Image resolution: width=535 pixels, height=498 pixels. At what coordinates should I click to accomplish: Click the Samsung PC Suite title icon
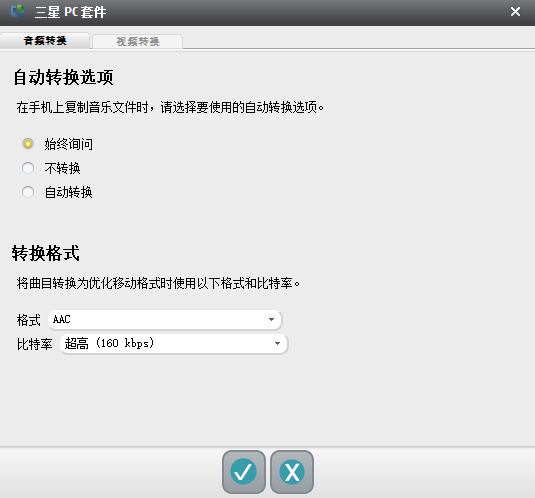click(x=18, y=11)
